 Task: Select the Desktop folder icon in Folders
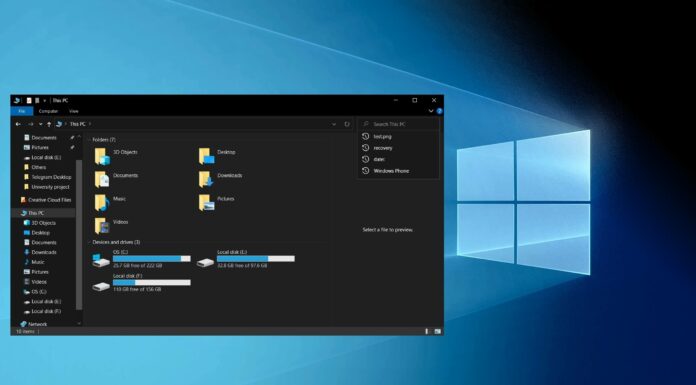(x=206, y=156)
